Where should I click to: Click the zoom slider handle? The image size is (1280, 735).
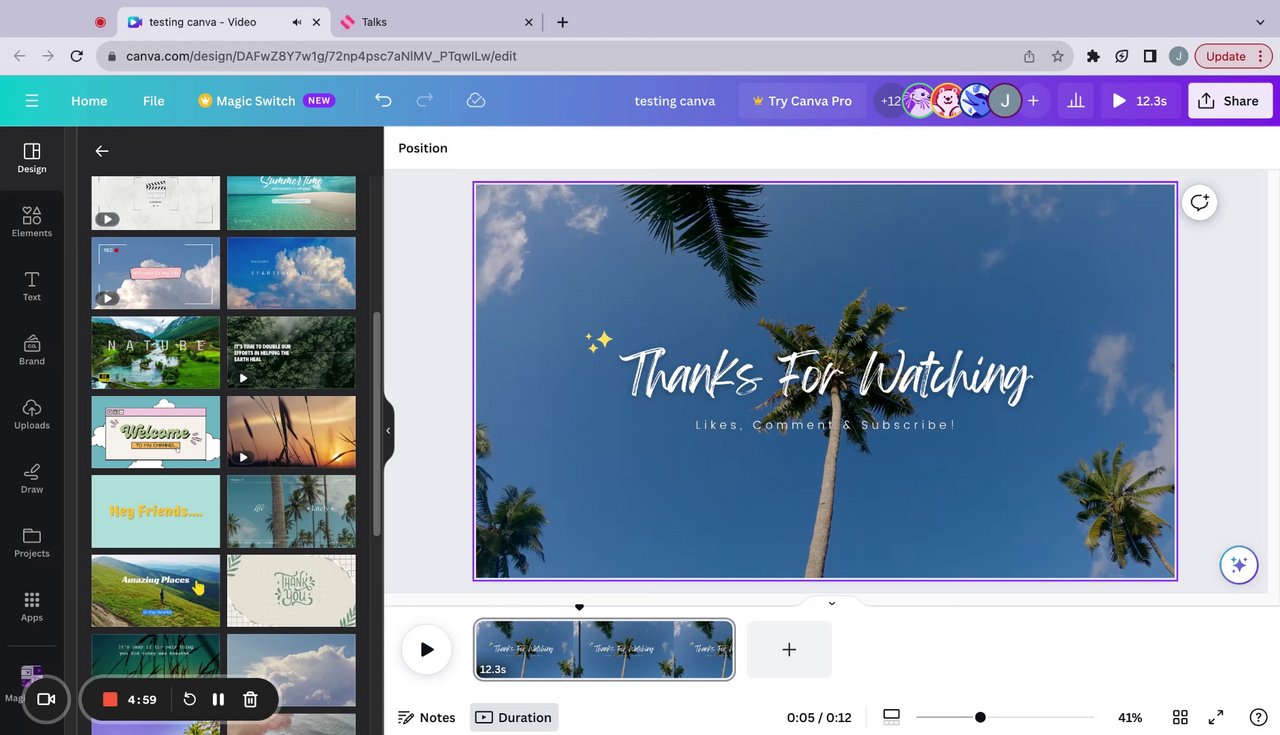point(980,717)
